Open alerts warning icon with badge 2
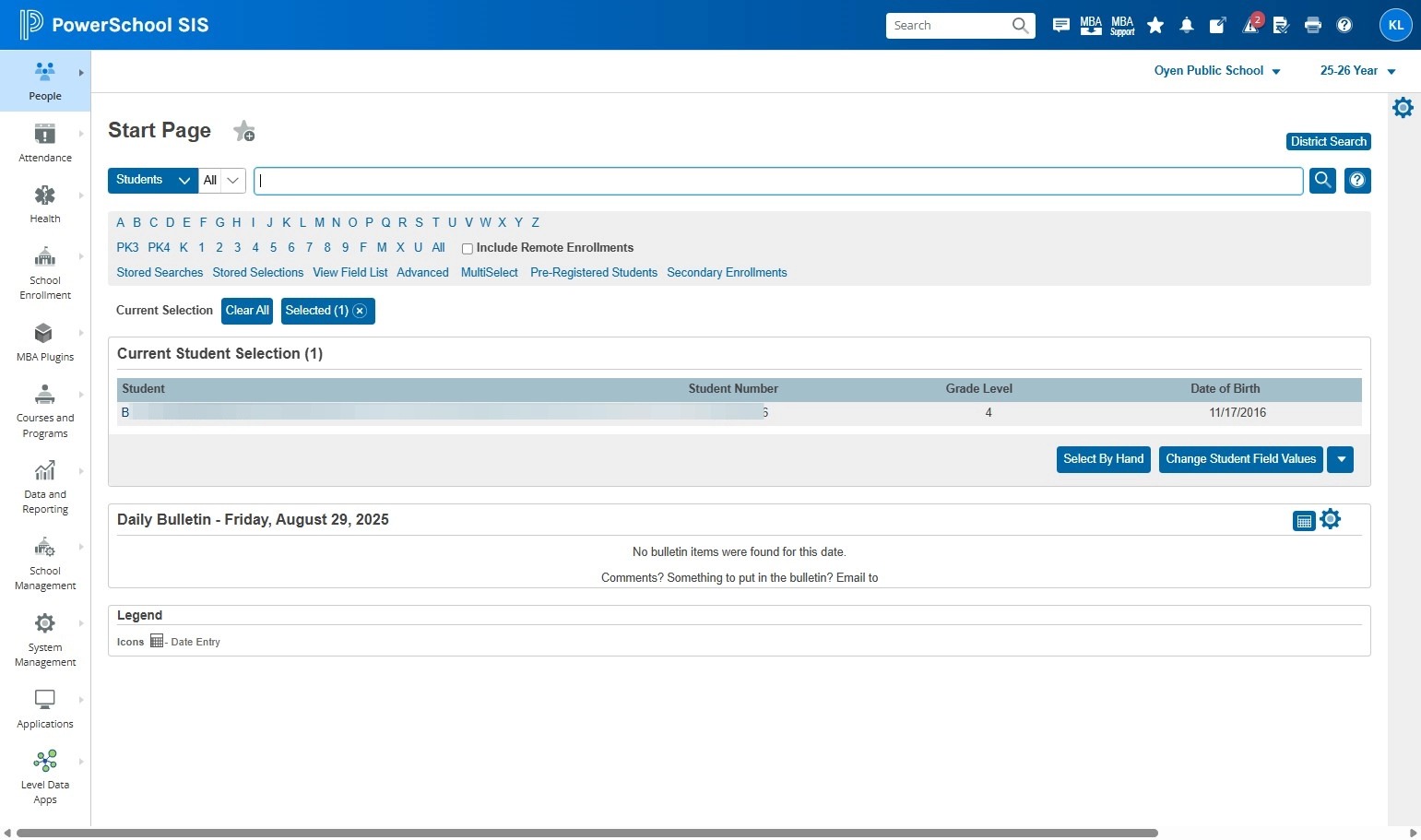The image size is (1421, 840). click(1251, 24)
